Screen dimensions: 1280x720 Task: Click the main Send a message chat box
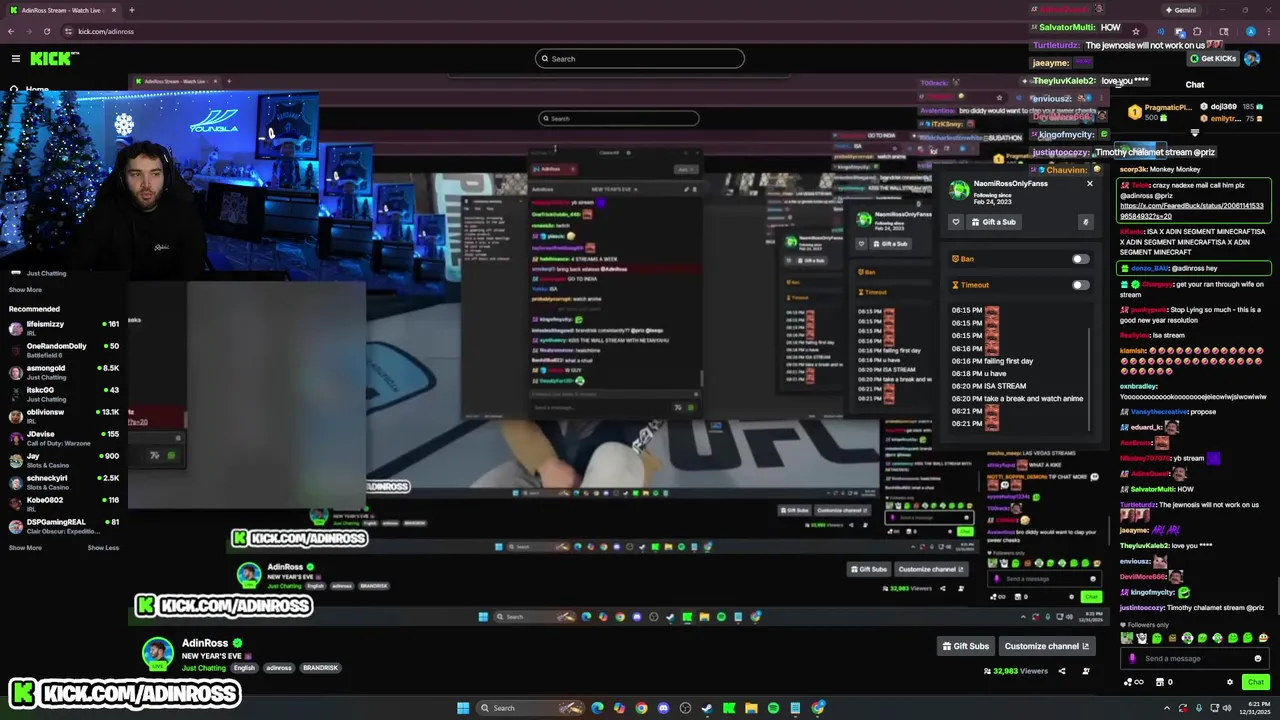point(1194,658)
